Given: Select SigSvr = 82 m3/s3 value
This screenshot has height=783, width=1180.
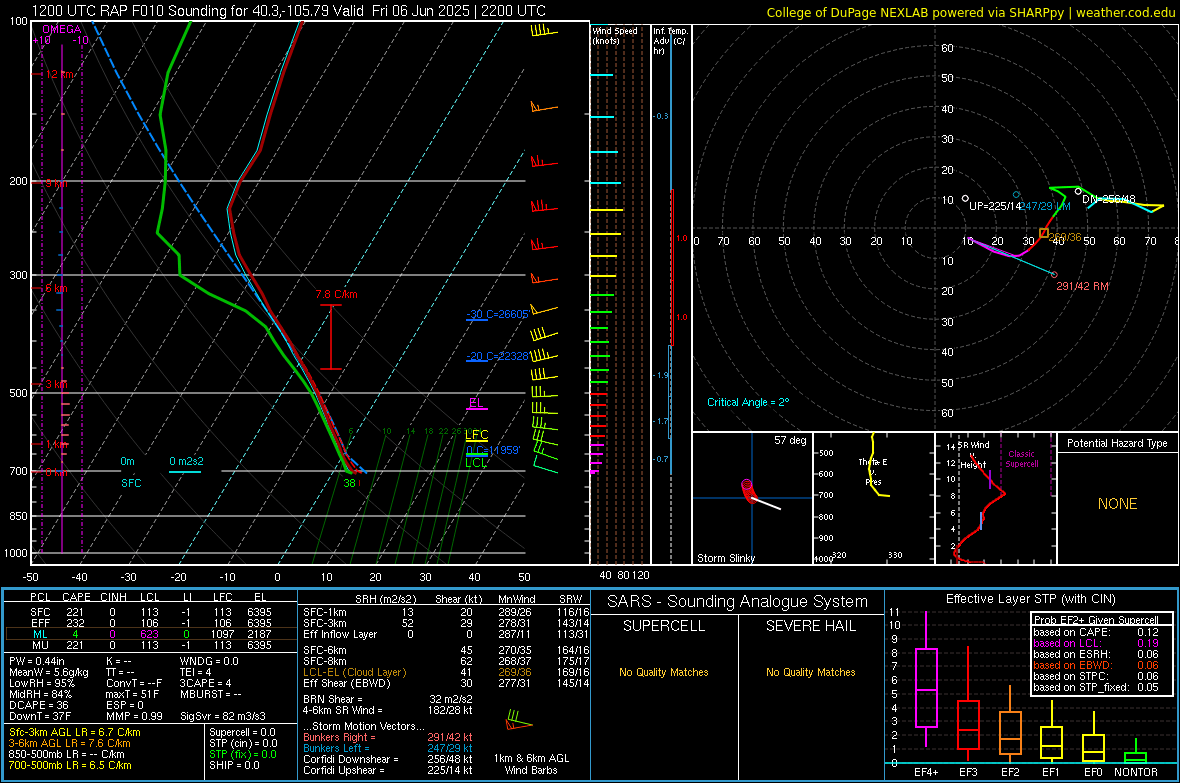Looking at the screenshot, I should (223, 716).
